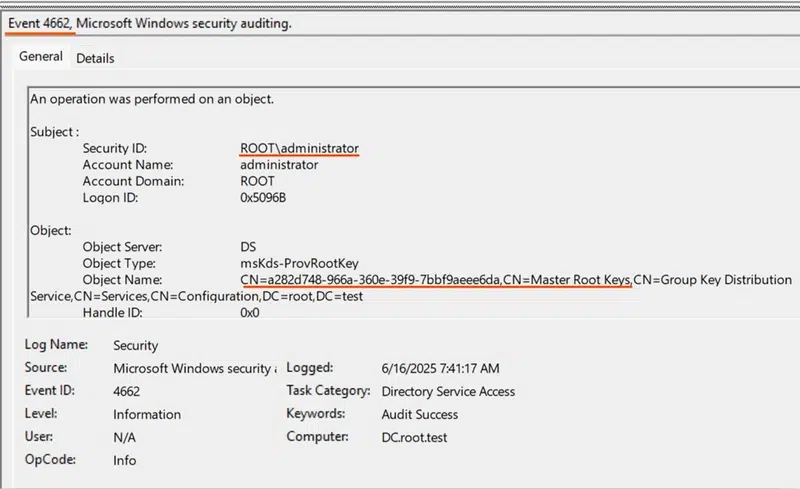Click the OpCode value Info
Screen dimensions: 800x489
pos(125,460)
